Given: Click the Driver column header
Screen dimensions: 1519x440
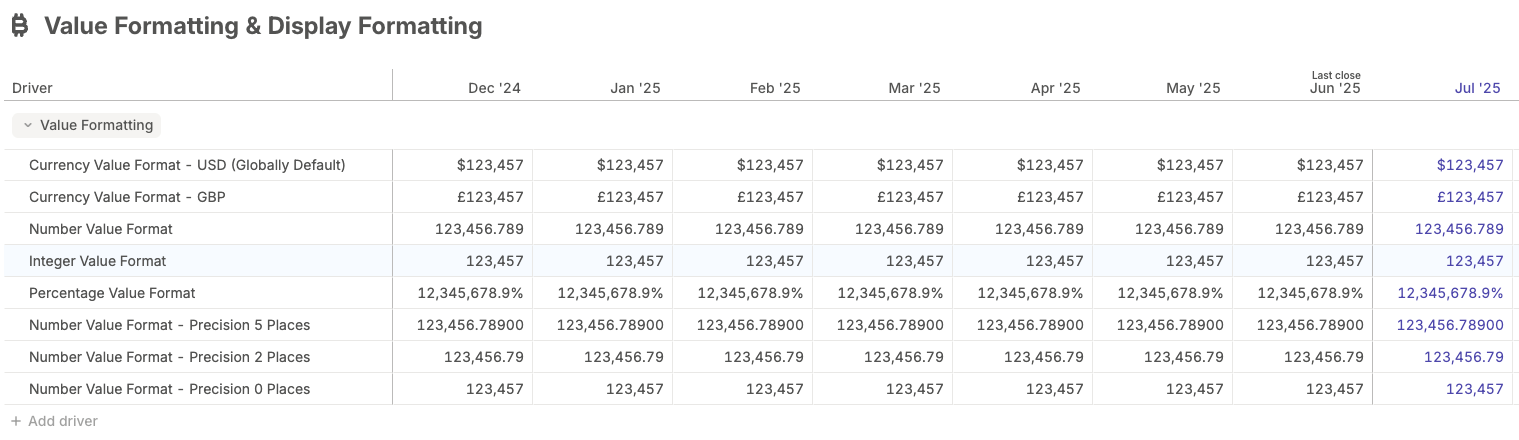Looking at the screenshot, I should [33, 88].
